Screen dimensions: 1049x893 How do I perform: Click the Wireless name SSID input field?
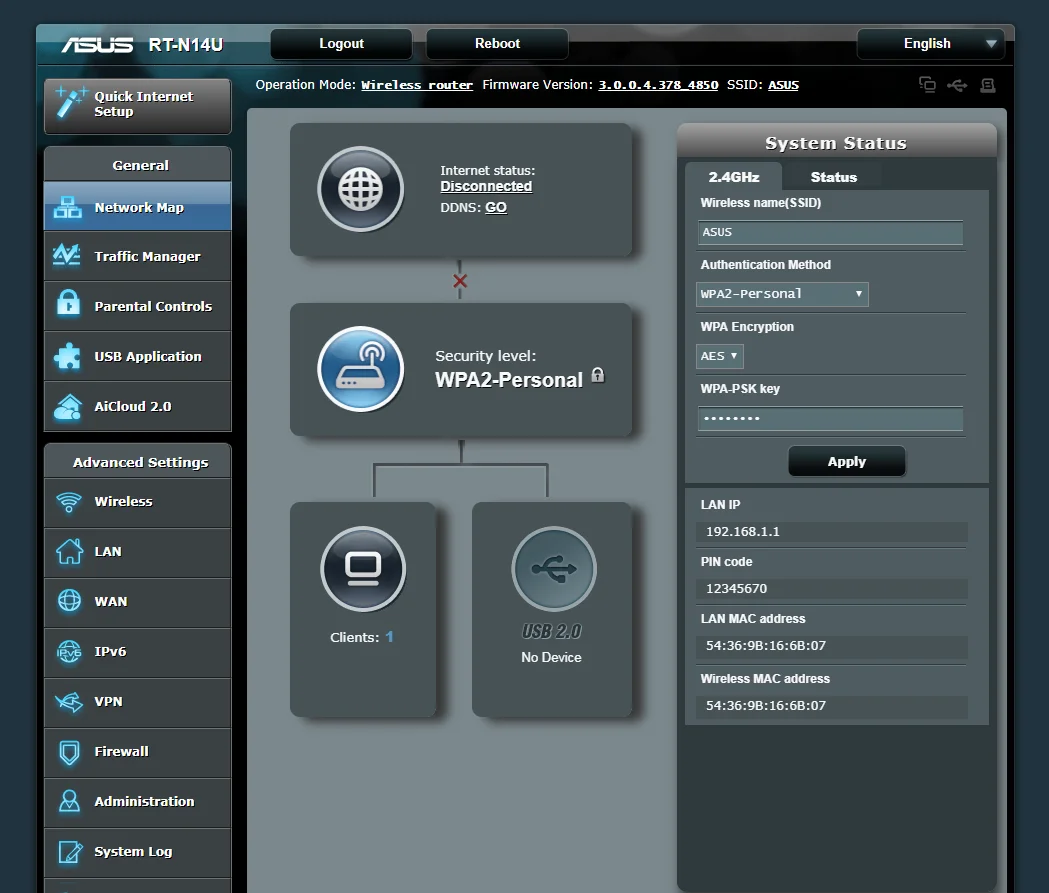pos(830,232)
